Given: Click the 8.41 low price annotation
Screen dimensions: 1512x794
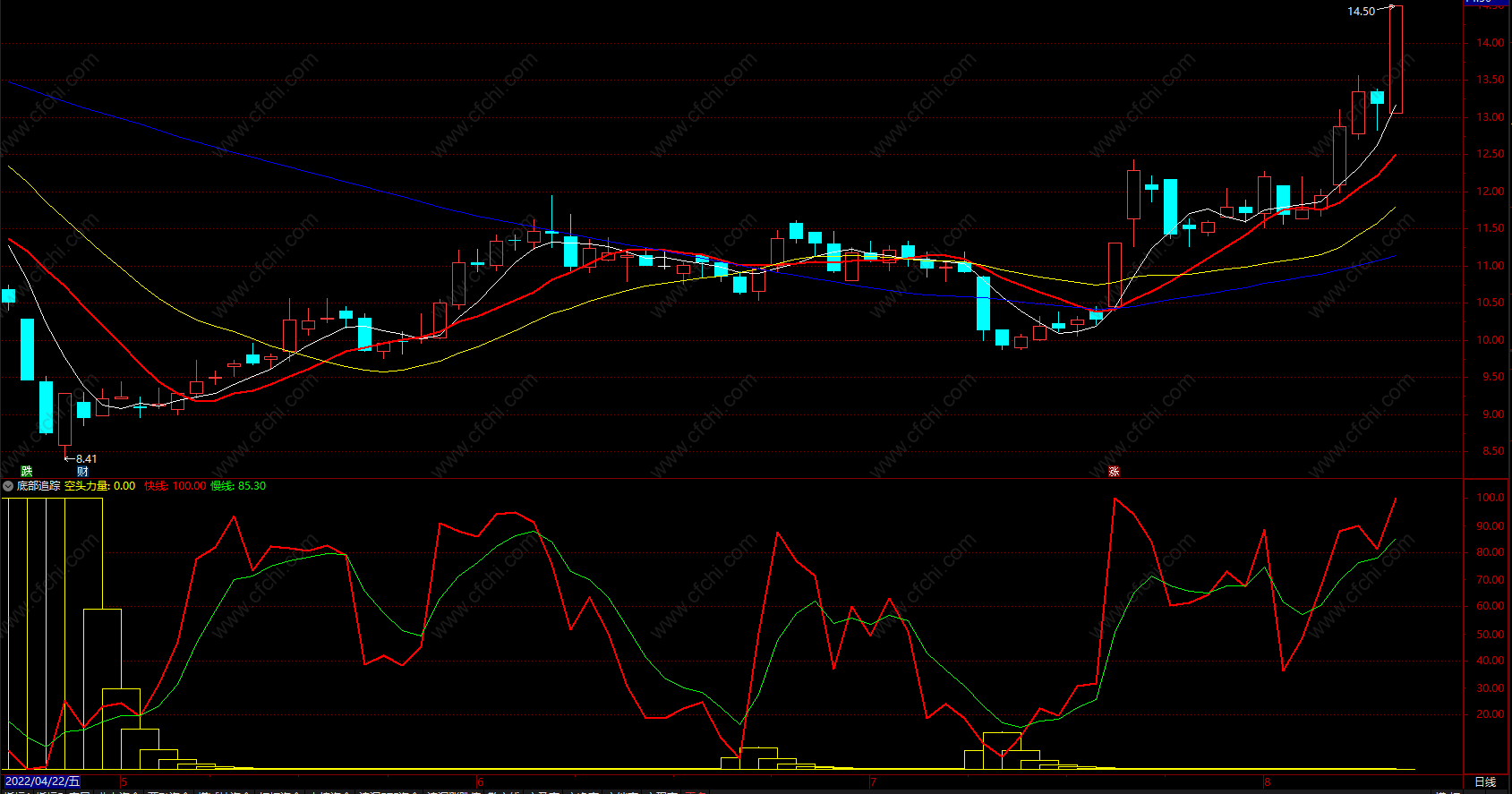Looking at the screenshot, I should point(87,458).
